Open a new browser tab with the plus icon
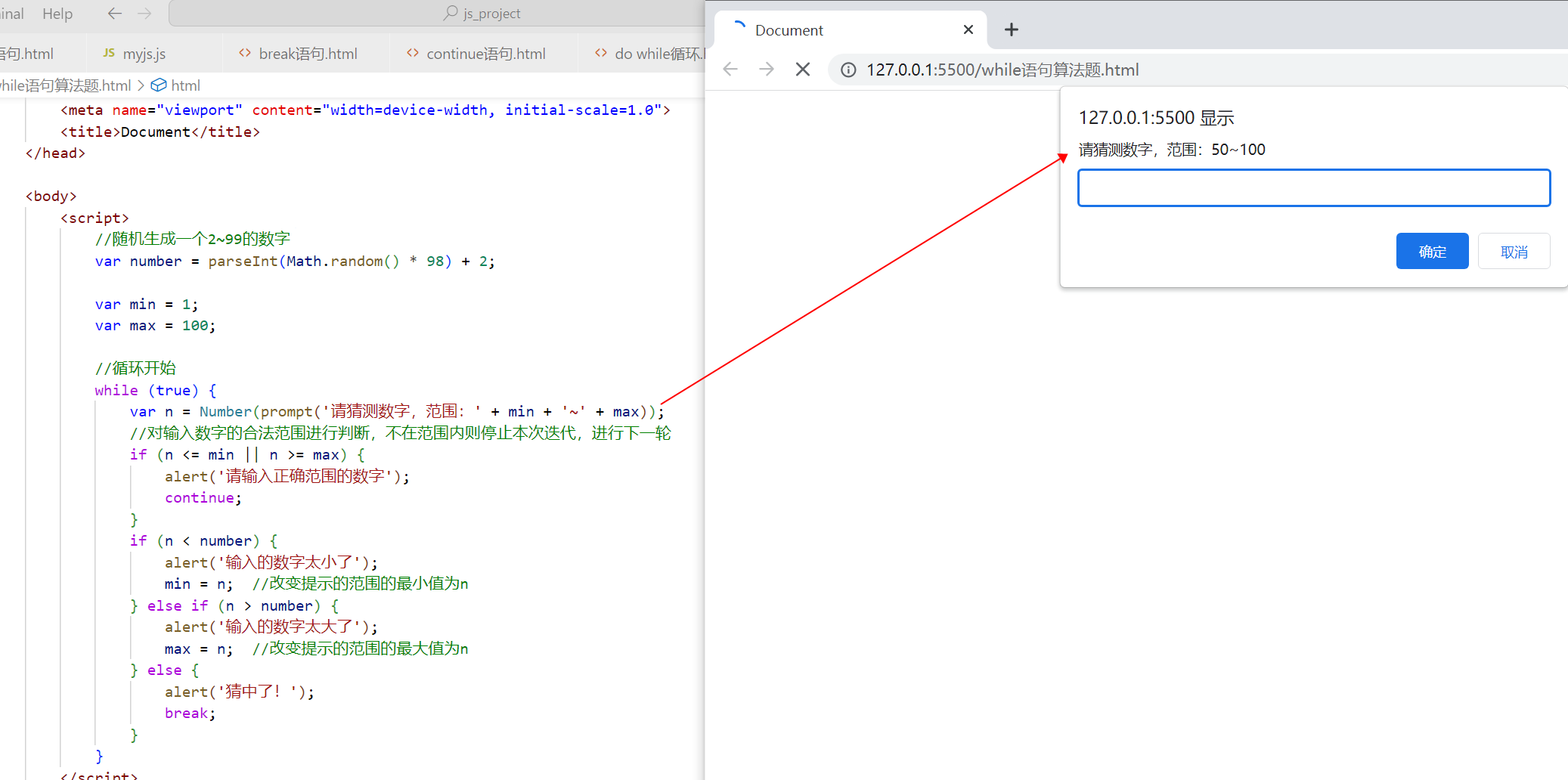Viewport: 1568px width, 780px height. [x=1011, y=29]
